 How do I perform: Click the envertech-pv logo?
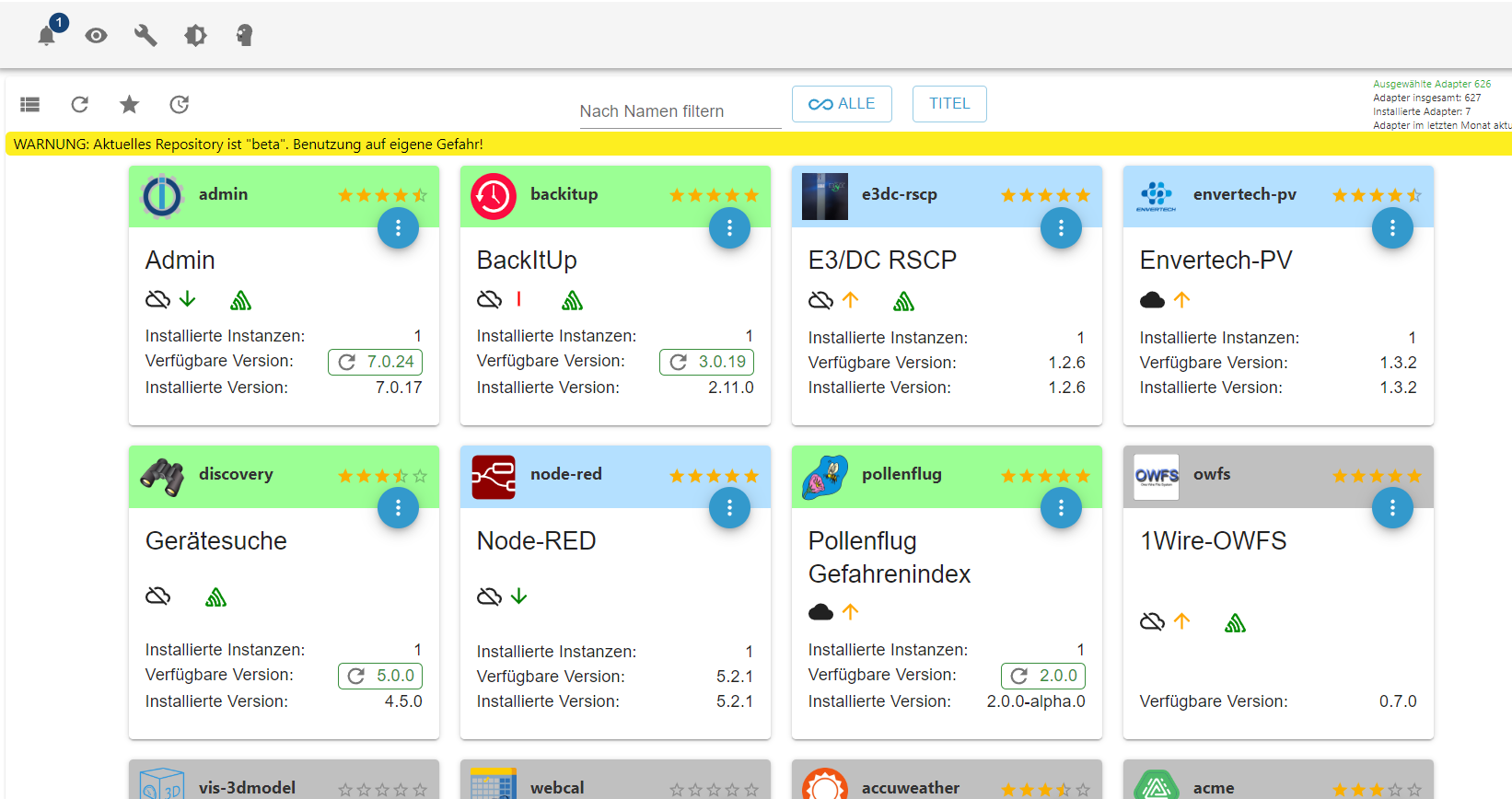point(1157,196)
